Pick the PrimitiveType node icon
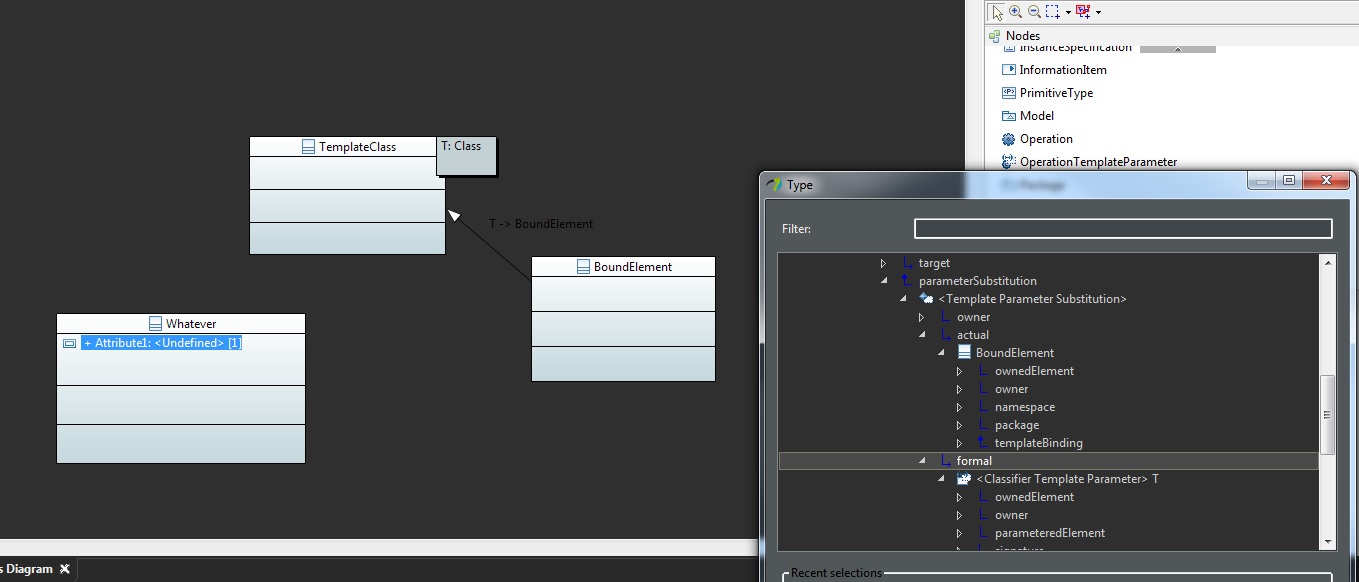Screen dimensions: 1359x582 click(x=1009, y=93)
